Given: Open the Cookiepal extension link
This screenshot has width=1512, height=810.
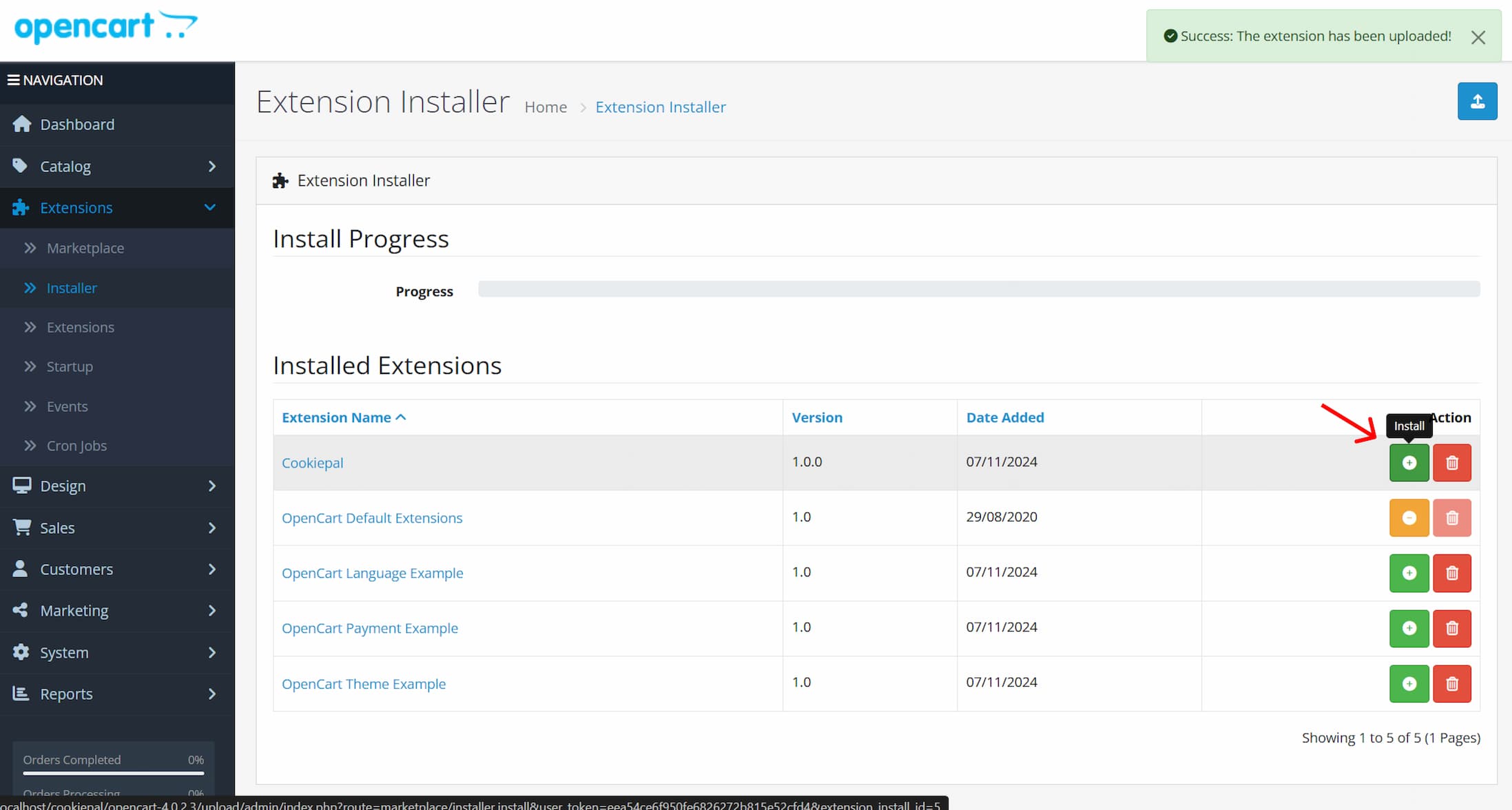Looking at the screenshot, I should pos(312,462).
